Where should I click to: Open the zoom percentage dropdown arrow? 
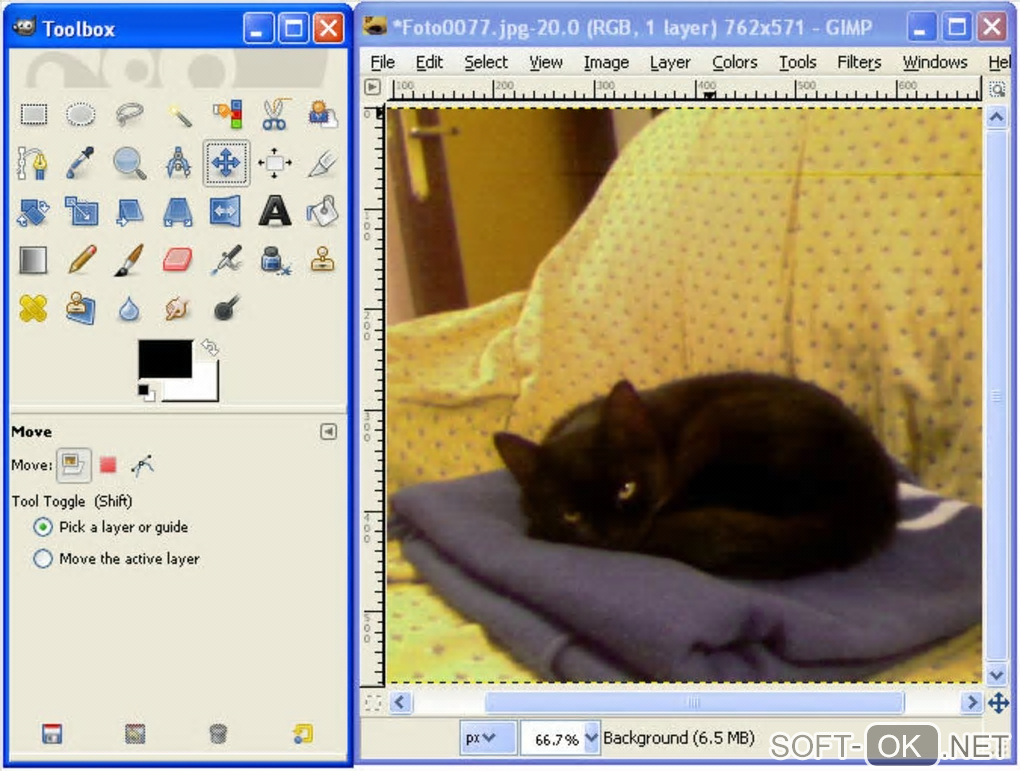click(591, 738)
